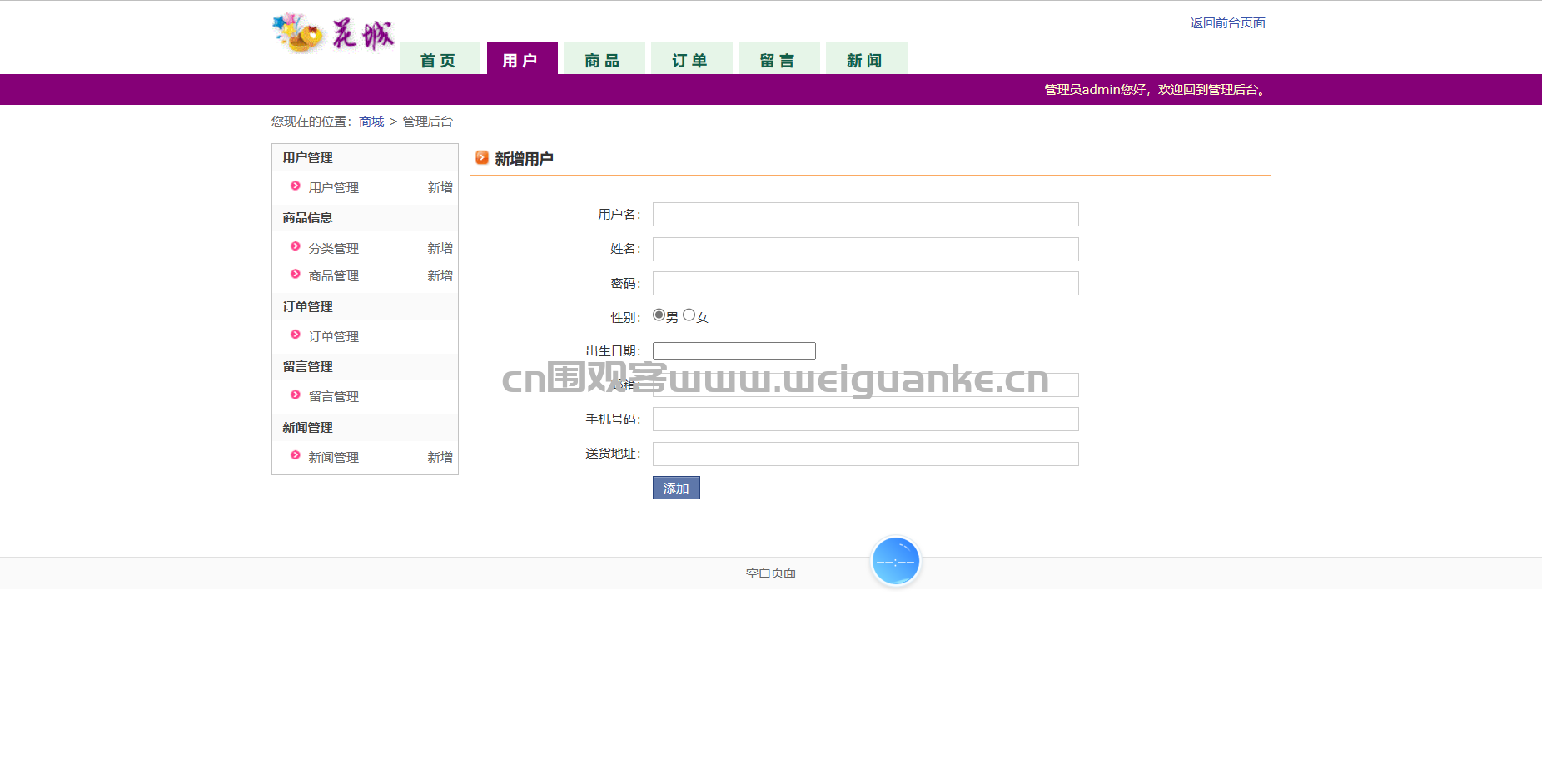Click 新增 next to 新闻管理
This screenshot has width=1542, height=784.
pyautogui.click(x=440, y=458)
